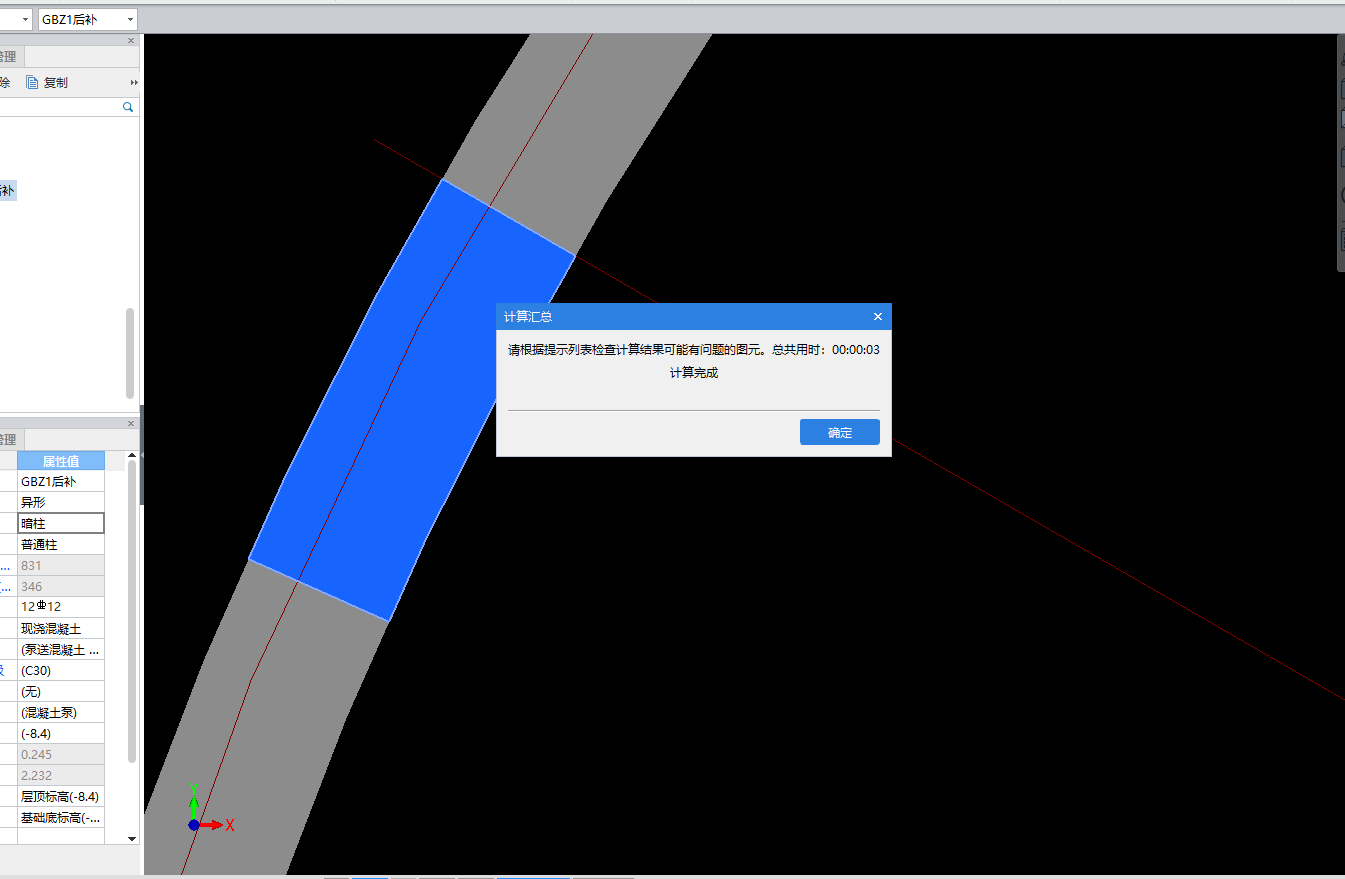Viewport: 1345px width, 879px height.
Task: Click the 计算完成 status text
Action: [x=694, y=373]
